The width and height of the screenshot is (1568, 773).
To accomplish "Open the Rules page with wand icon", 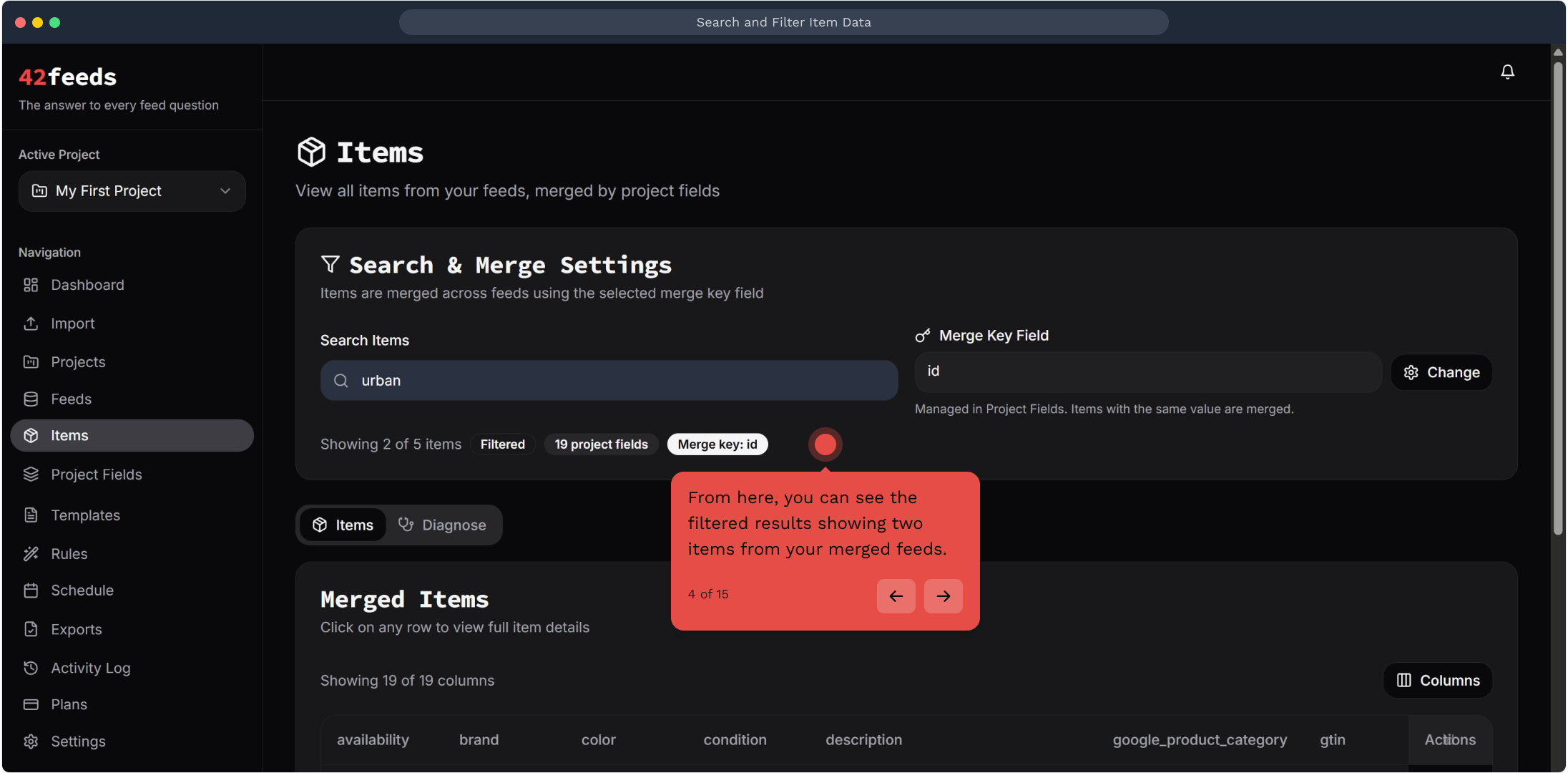I will 69,554.
